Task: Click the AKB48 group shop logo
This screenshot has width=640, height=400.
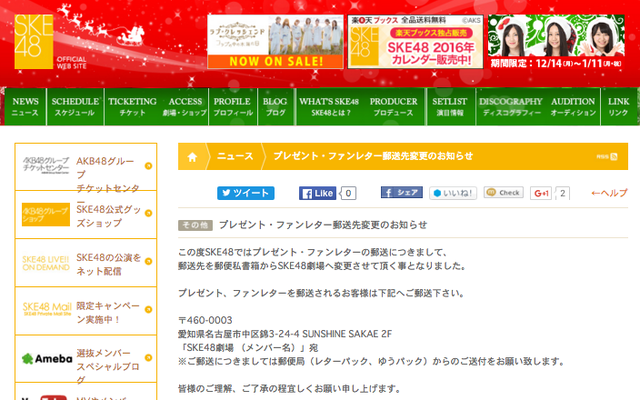Action: (46, 214)
